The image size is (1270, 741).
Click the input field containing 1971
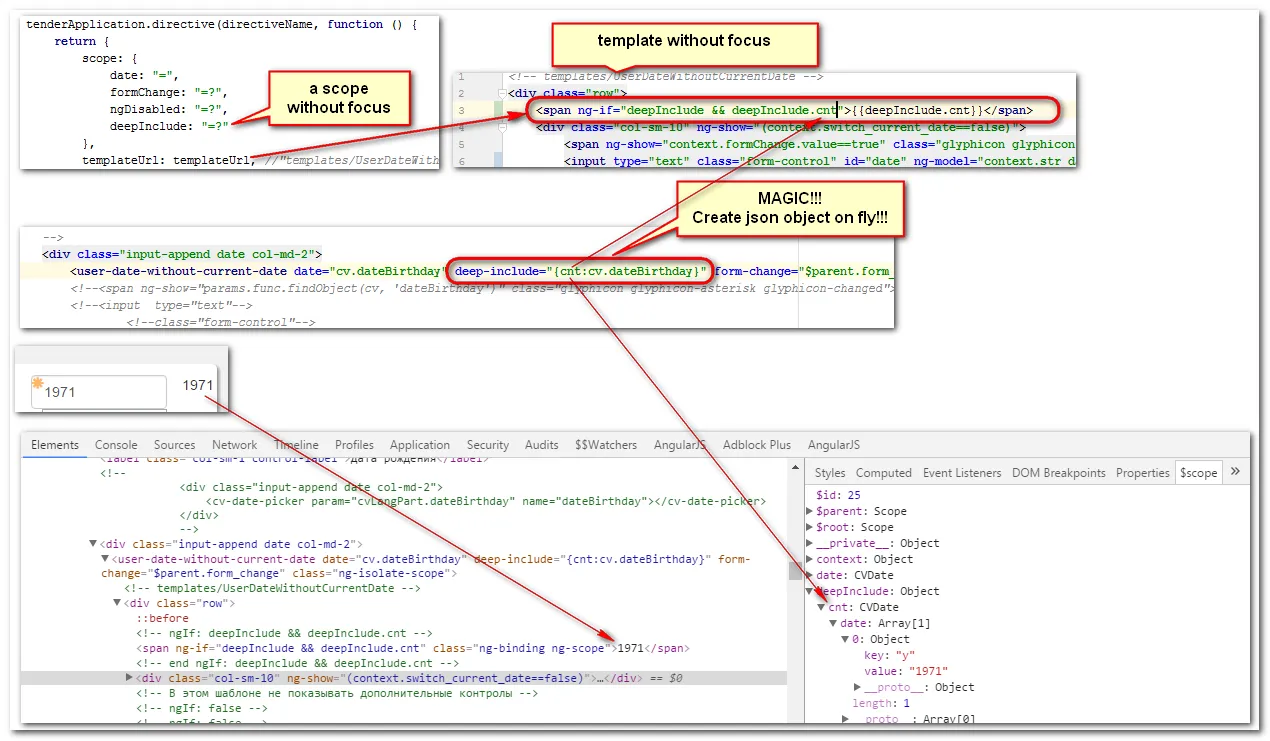pos(99,392)
